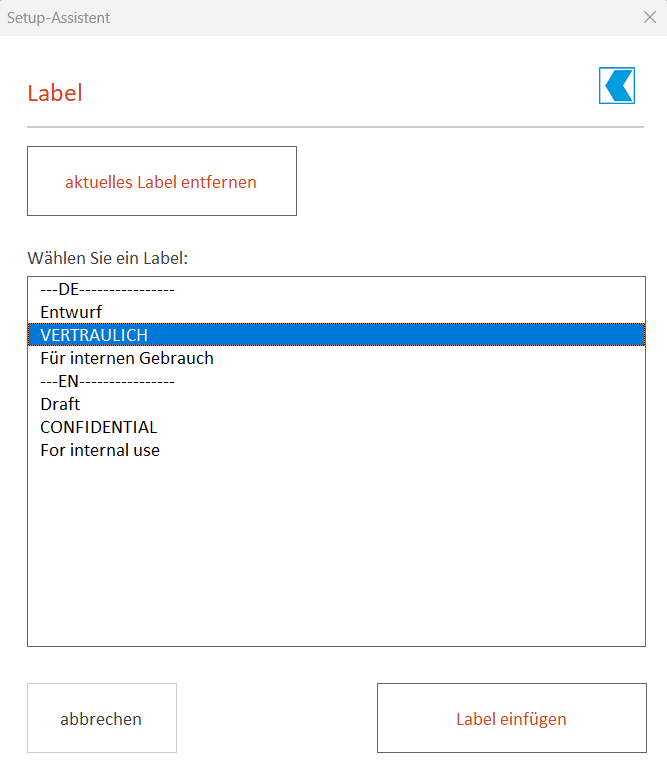
Task: Cancel with the 'abbrechen' button
Action: (102, 718)
